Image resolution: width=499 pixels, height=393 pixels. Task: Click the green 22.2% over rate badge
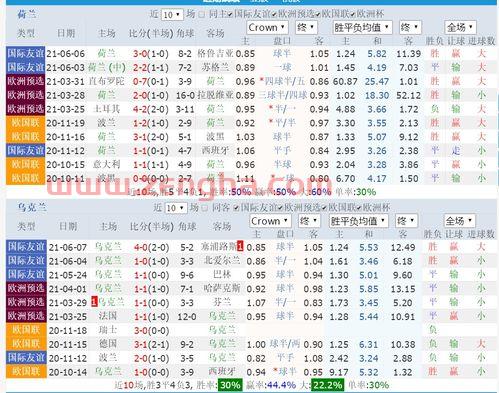pyautogui.click(x=327, y=385)
